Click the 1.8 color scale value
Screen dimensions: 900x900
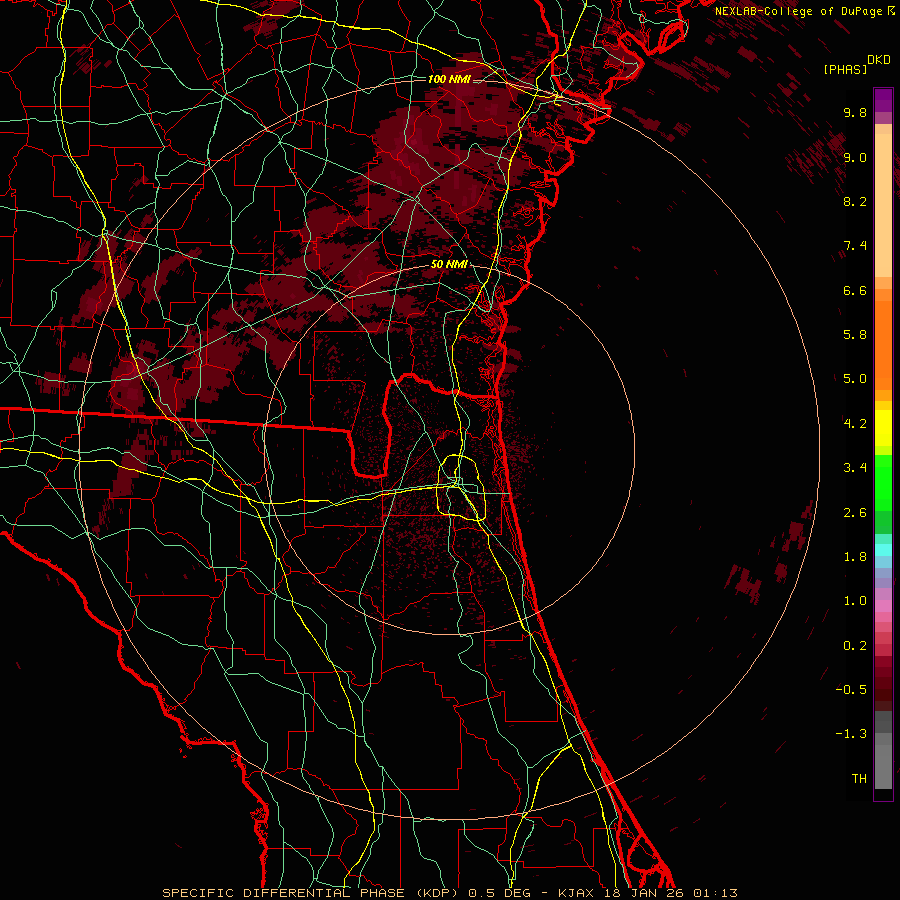click(855, 557)
